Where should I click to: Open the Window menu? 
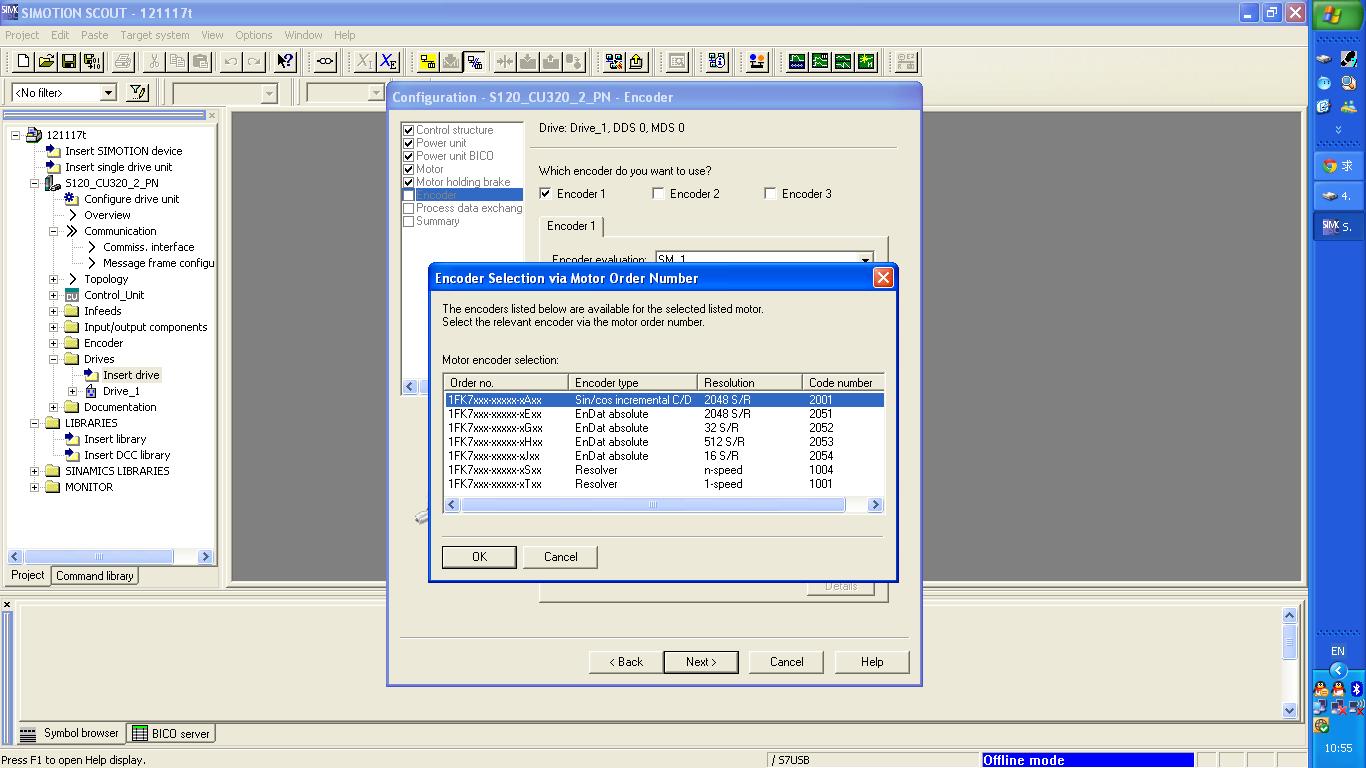tap(303, 35)
